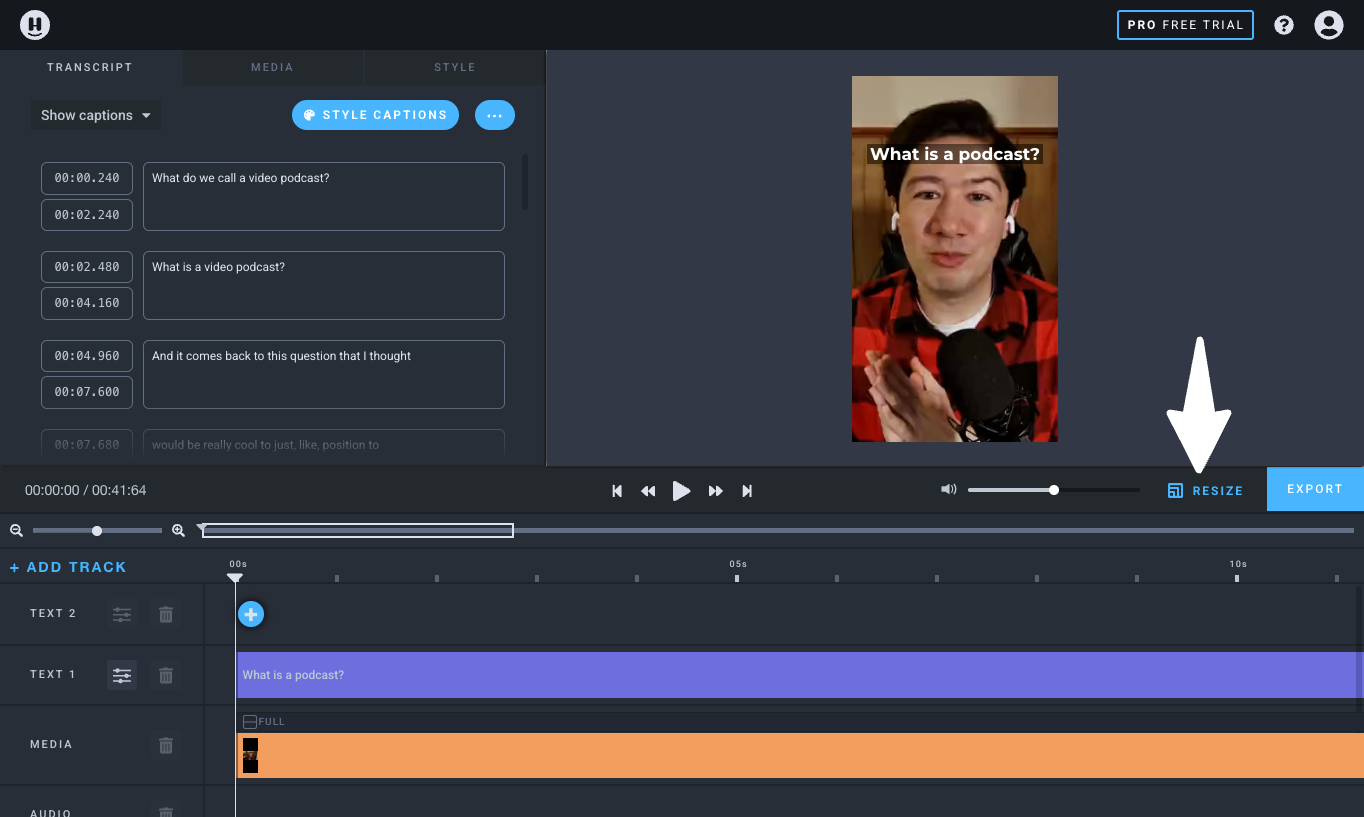Switch to the Media tab
Screen dimensions: 1364x817
point(272,67)
